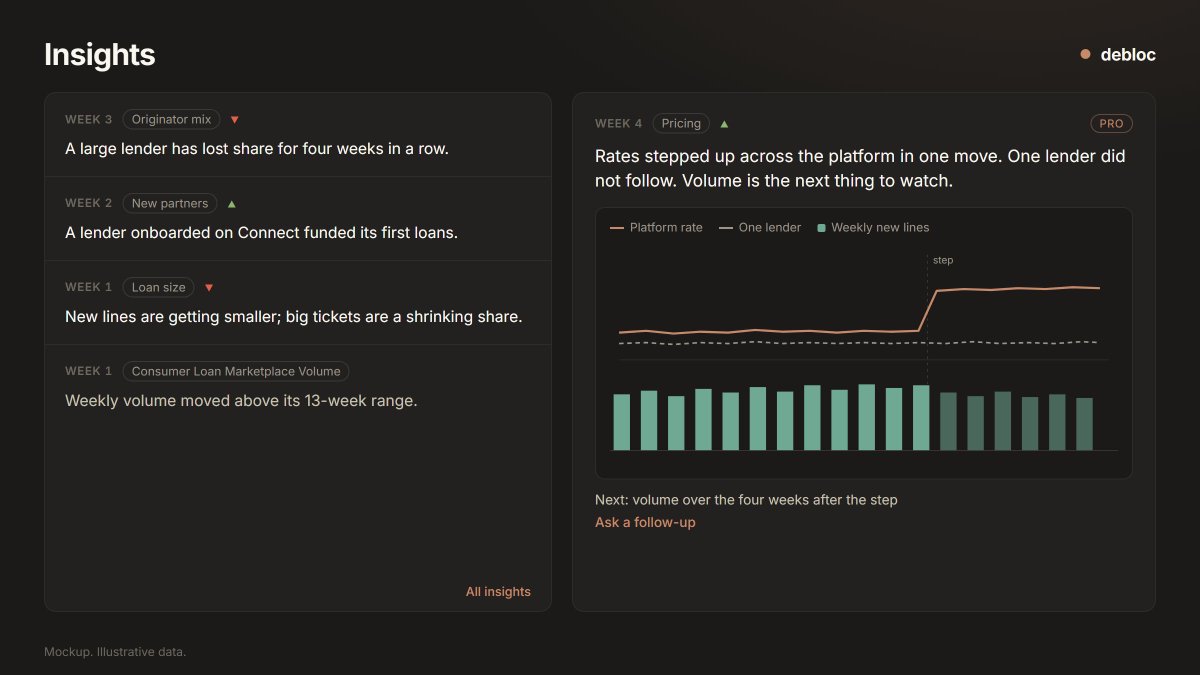Click the Platform rate legend entry

pyautogui.click(x=656, y=228)
